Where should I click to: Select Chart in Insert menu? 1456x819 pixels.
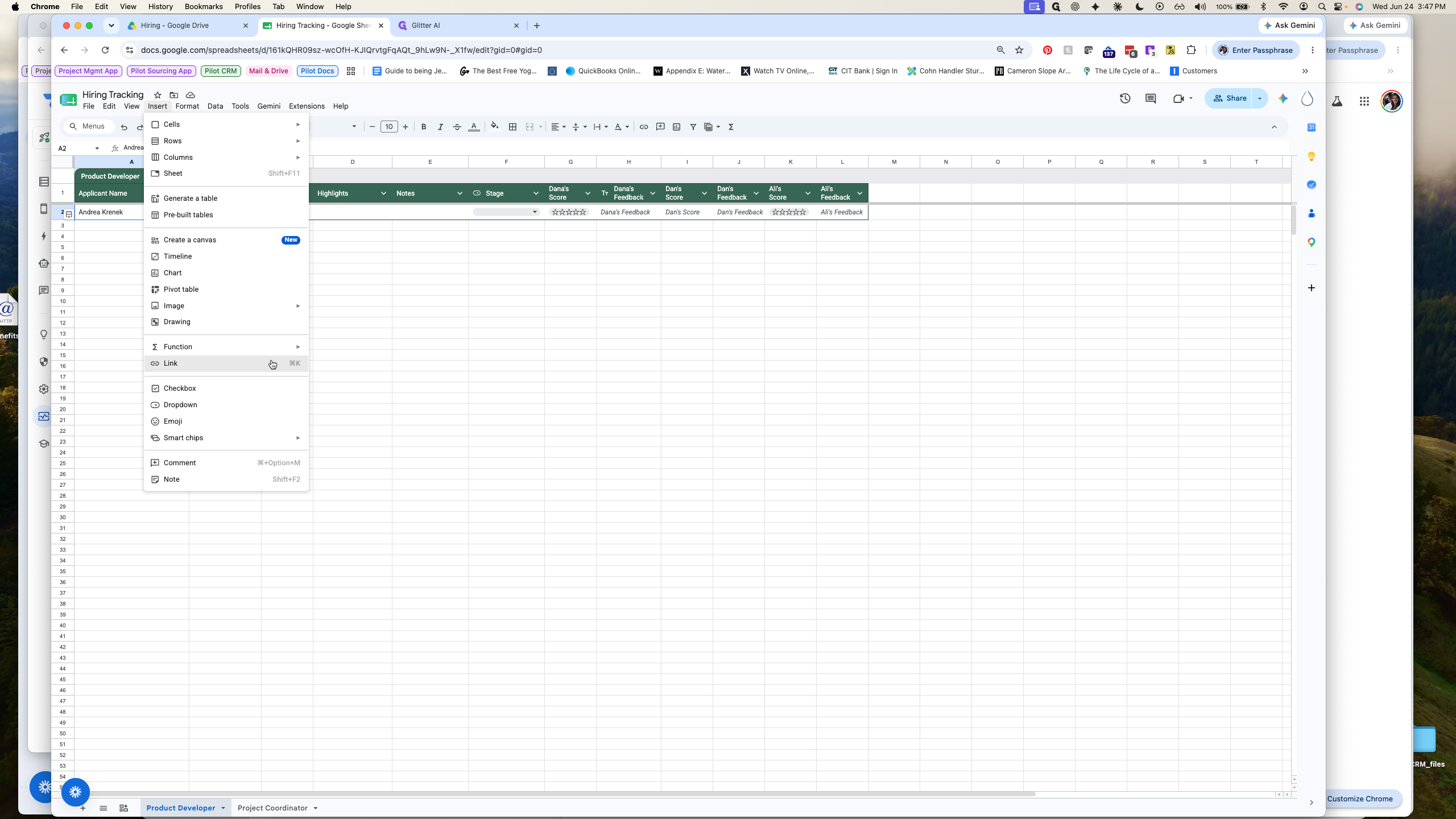tap(226, 273)
